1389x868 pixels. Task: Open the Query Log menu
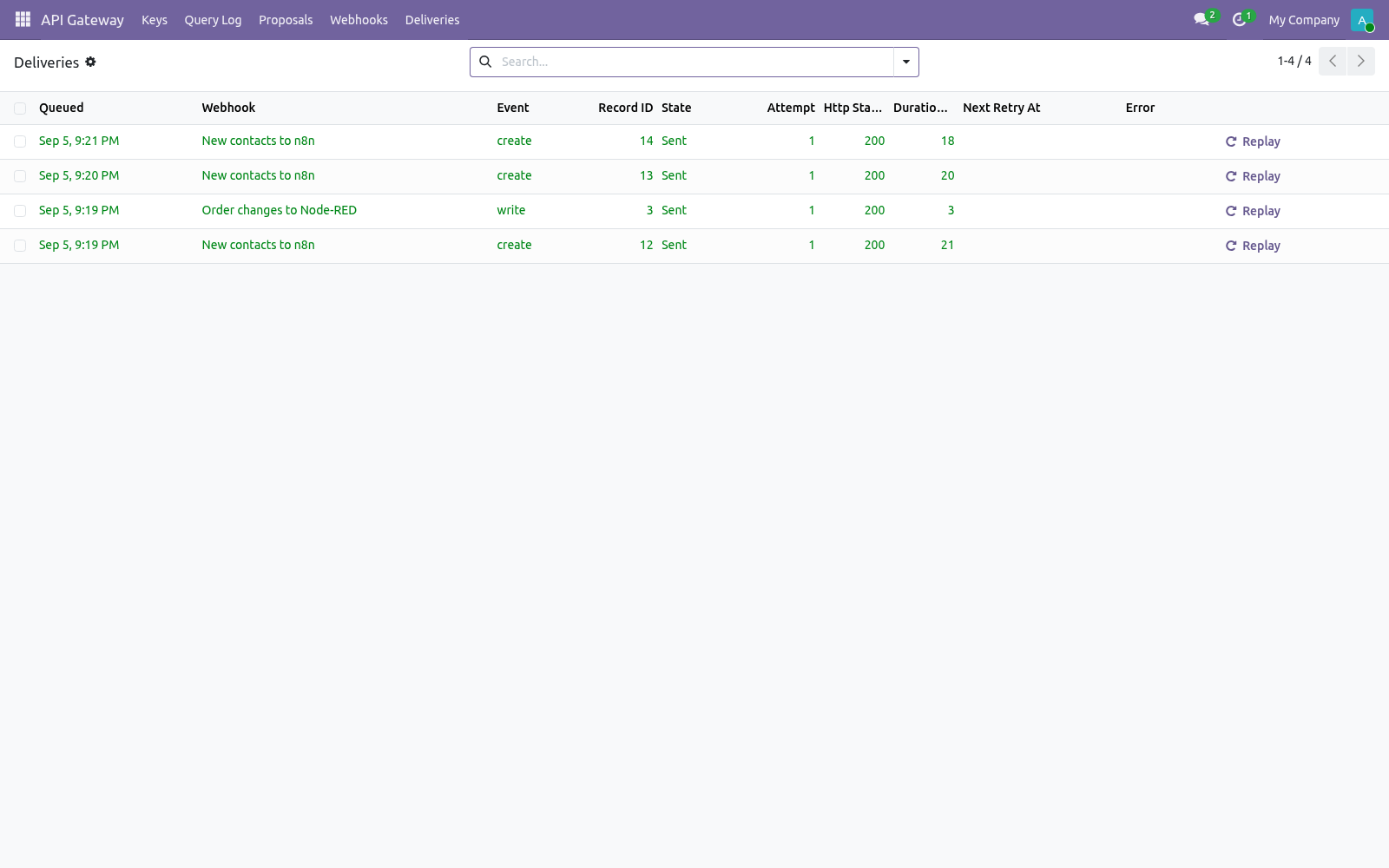click(x=213, y=20)
